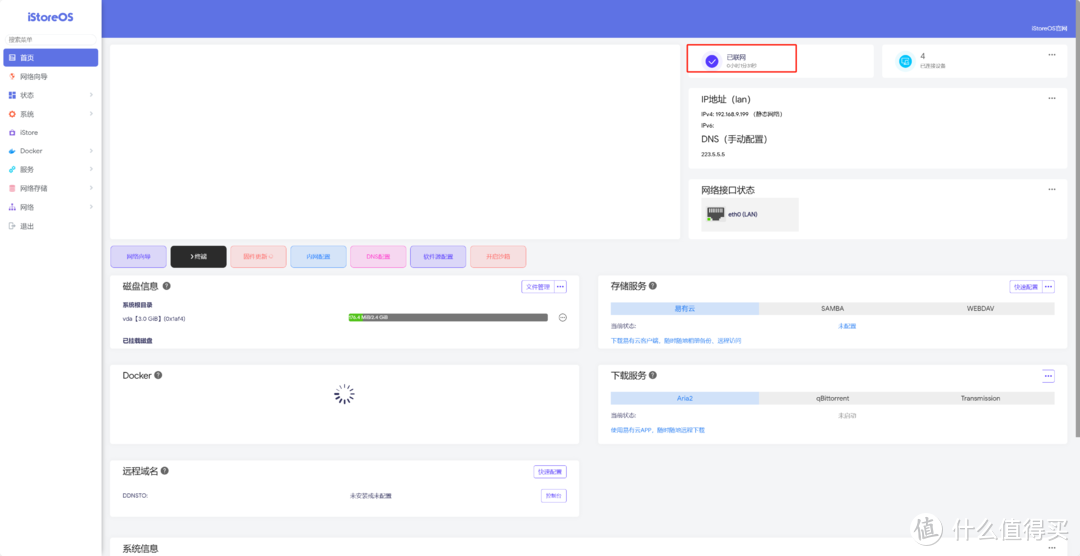This screenshot has height=556, width=1080.
Task: Expand the 状态 sidebar menu chevron
Action: 91,95
